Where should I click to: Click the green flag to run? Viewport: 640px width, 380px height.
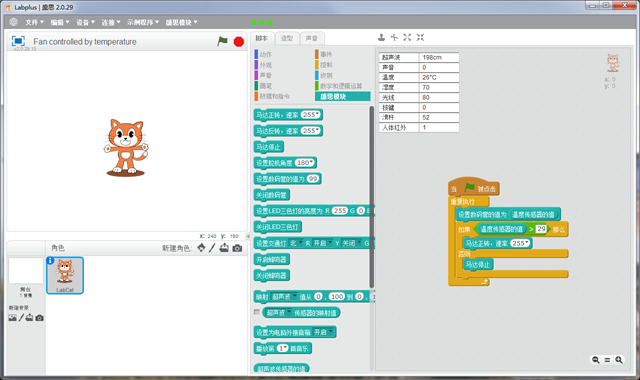(222, 41)
